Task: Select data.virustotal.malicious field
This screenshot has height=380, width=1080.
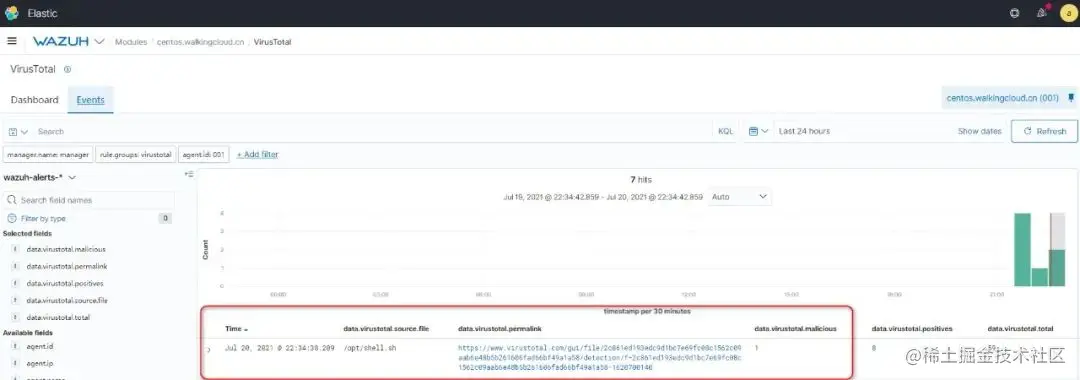Action: click(66, 249)
